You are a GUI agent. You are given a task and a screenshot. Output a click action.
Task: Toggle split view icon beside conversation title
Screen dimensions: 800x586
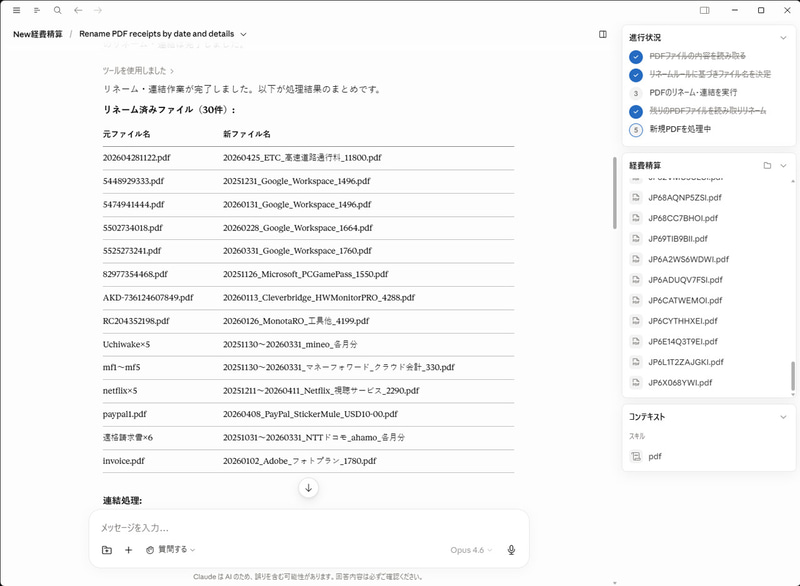(603, 34)
